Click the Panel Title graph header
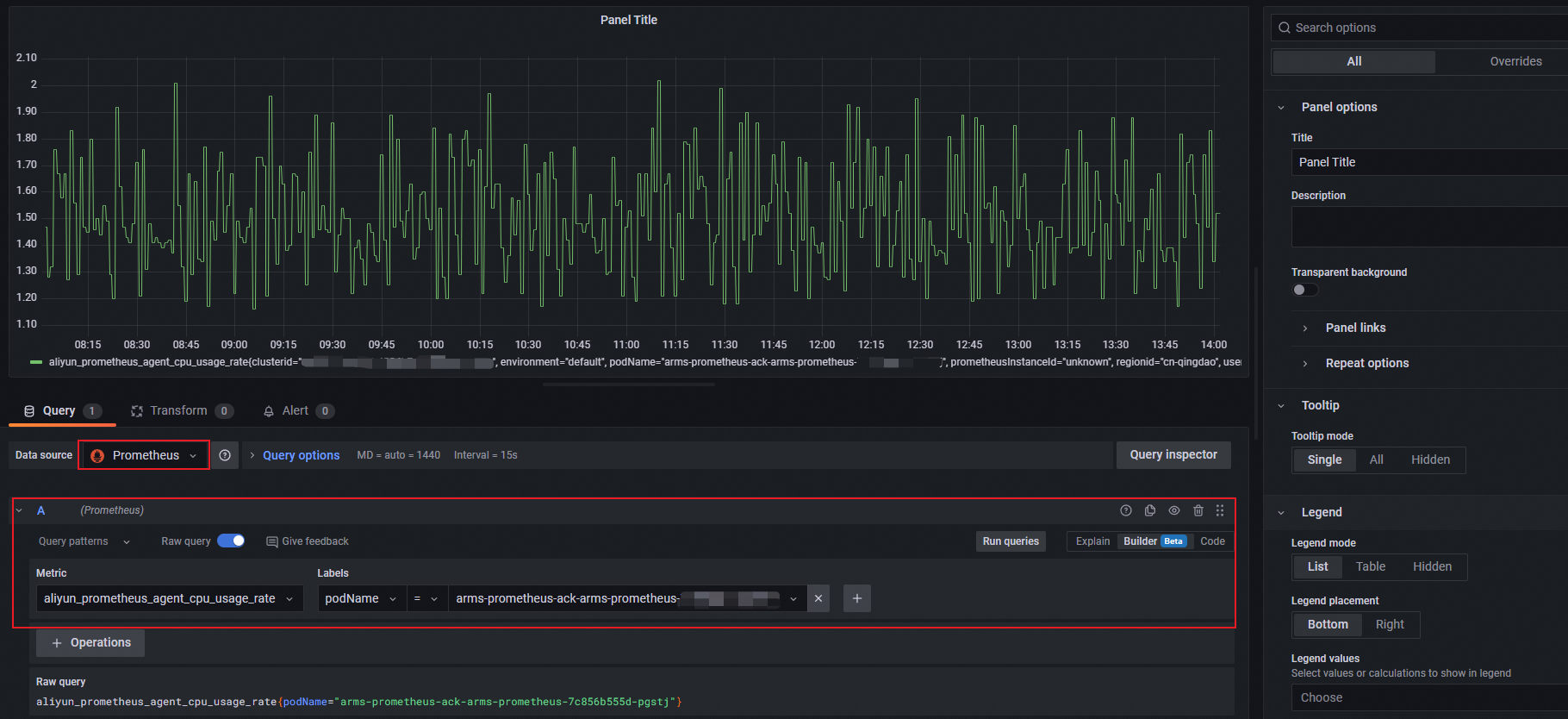Screen dimensions: 1568x719 click(x=629, y=20)
